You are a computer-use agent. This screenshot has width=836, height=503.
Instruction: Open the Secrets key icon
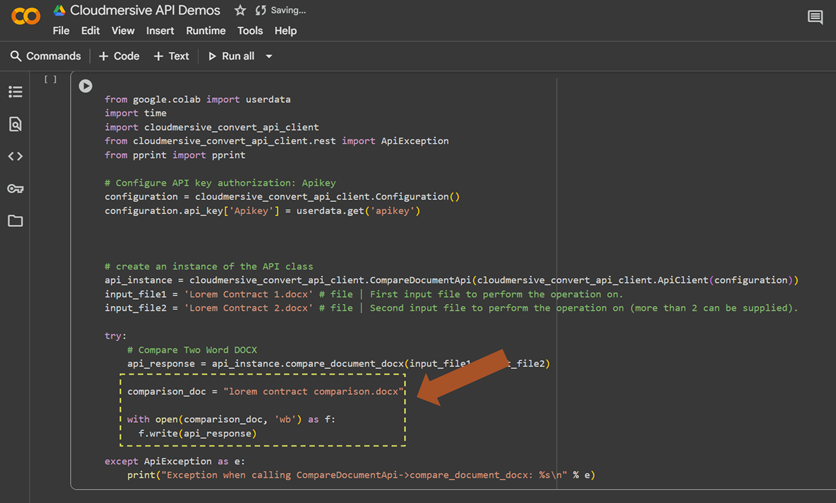pyautogui.click(x=15, y=189)
